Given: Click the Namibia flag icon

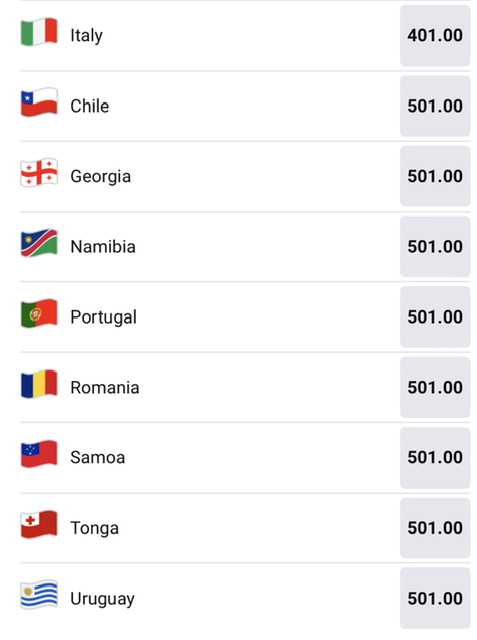Looking at the screenshot, I should [39, 243].
